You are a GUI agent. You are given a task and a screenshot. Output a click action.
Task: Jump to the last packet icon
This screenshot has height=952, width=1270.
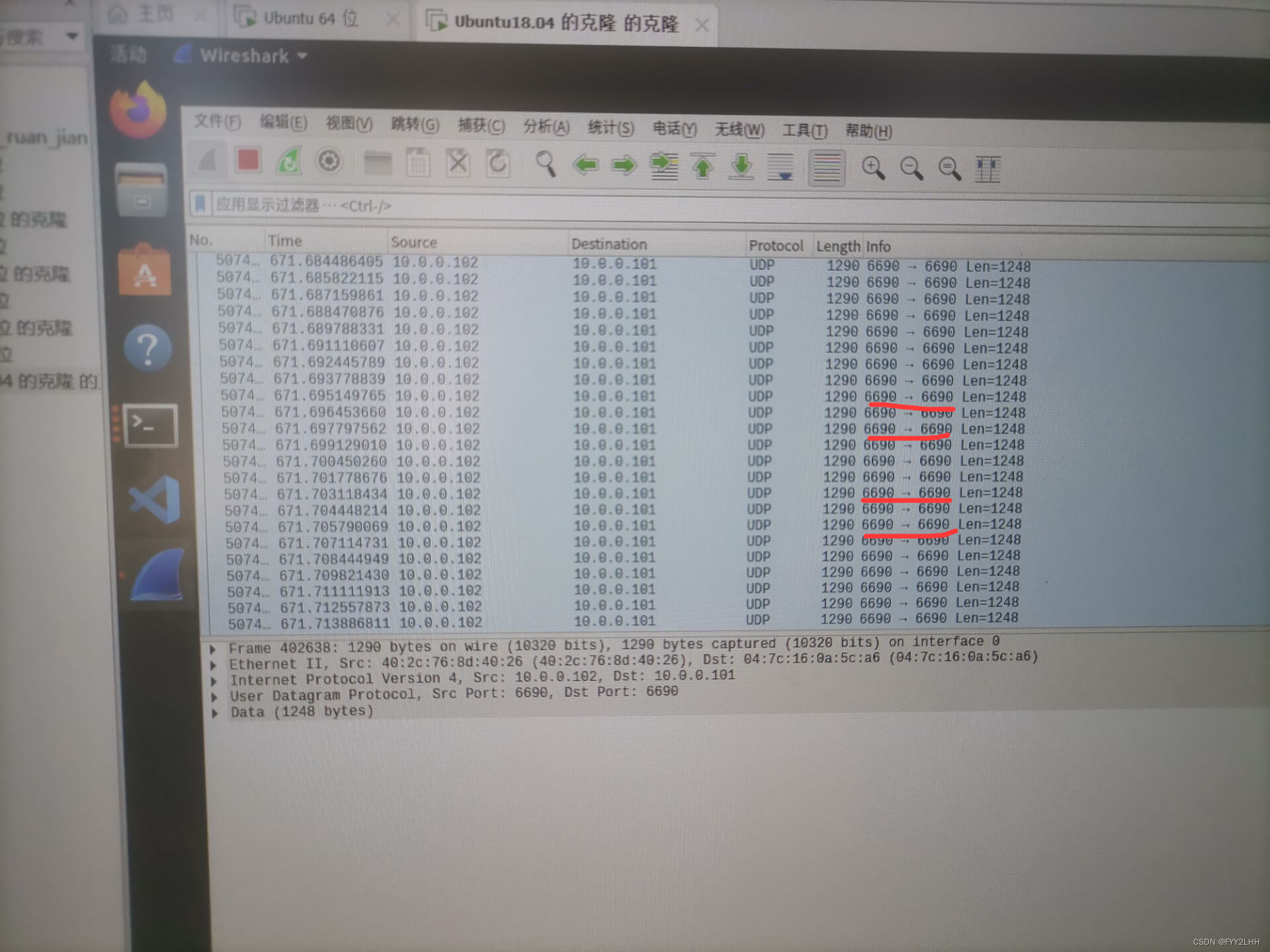pos(742,167)
